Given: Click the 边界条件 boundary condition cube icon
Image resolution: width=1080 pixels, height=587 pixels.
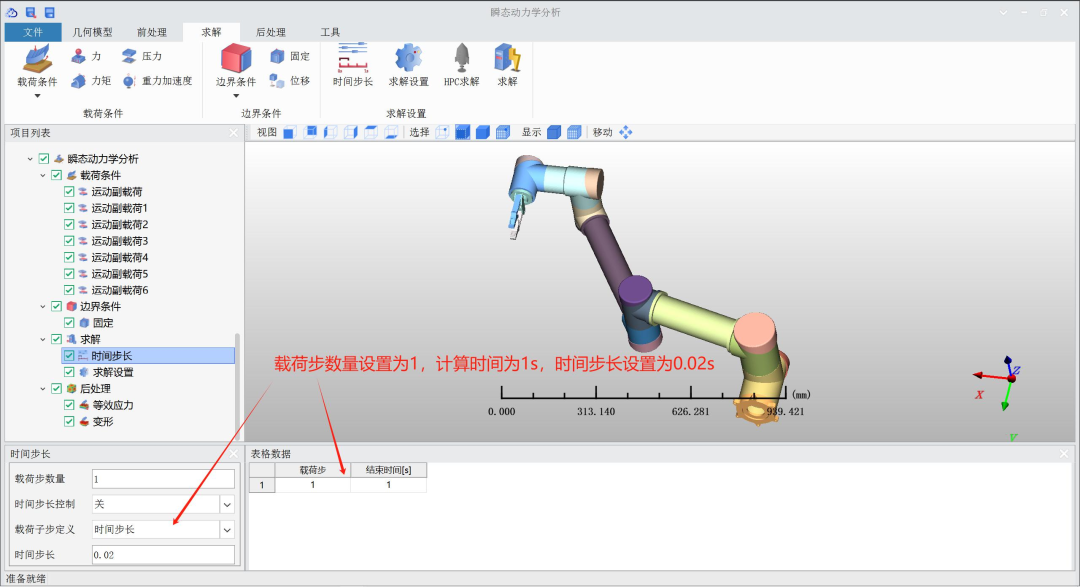Looking at the screenshot, I should tap(236, 59).
